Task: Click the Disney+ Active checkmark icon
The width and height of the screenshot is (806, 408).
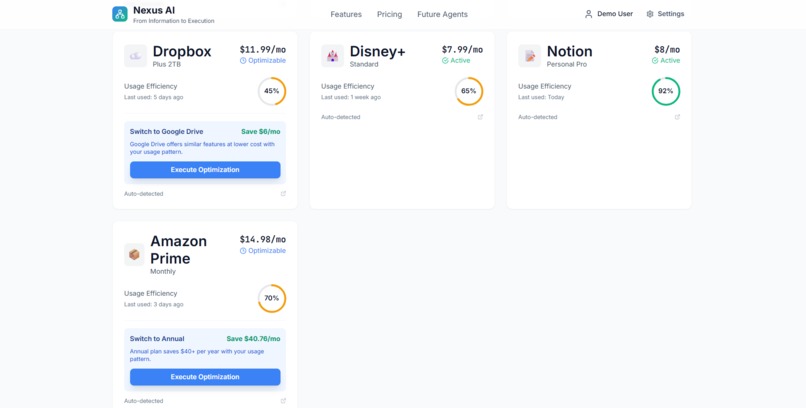Action: (445, 61)
